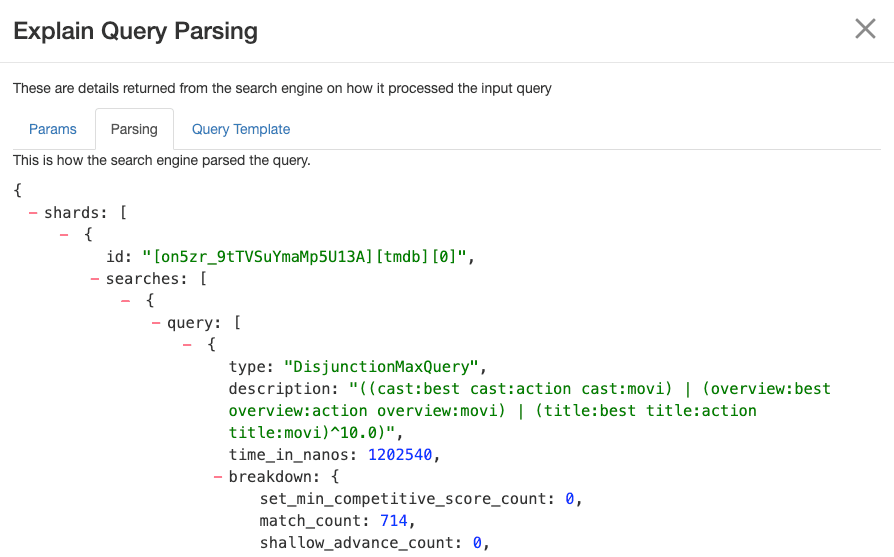Collapse the object directly under query
Screen dimensions: 894x557
pyautogui.click(x=187, y=345)
